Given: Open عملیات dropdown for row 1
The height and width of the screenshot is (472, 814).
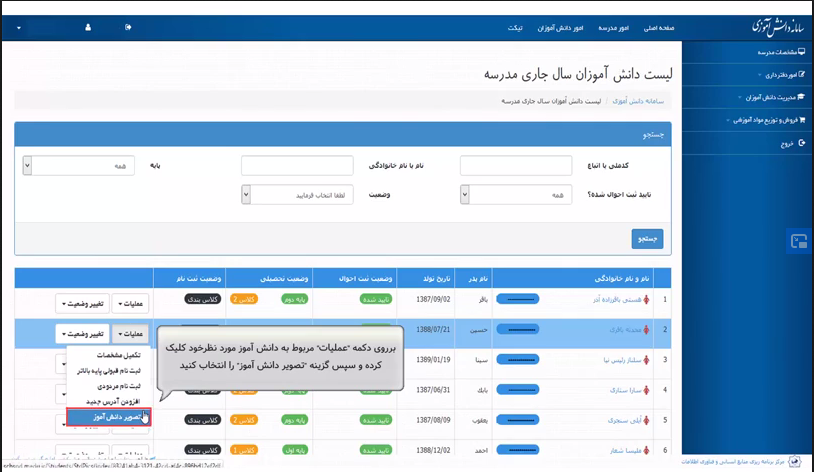Looking at the screenshot, I should (130, 304).
